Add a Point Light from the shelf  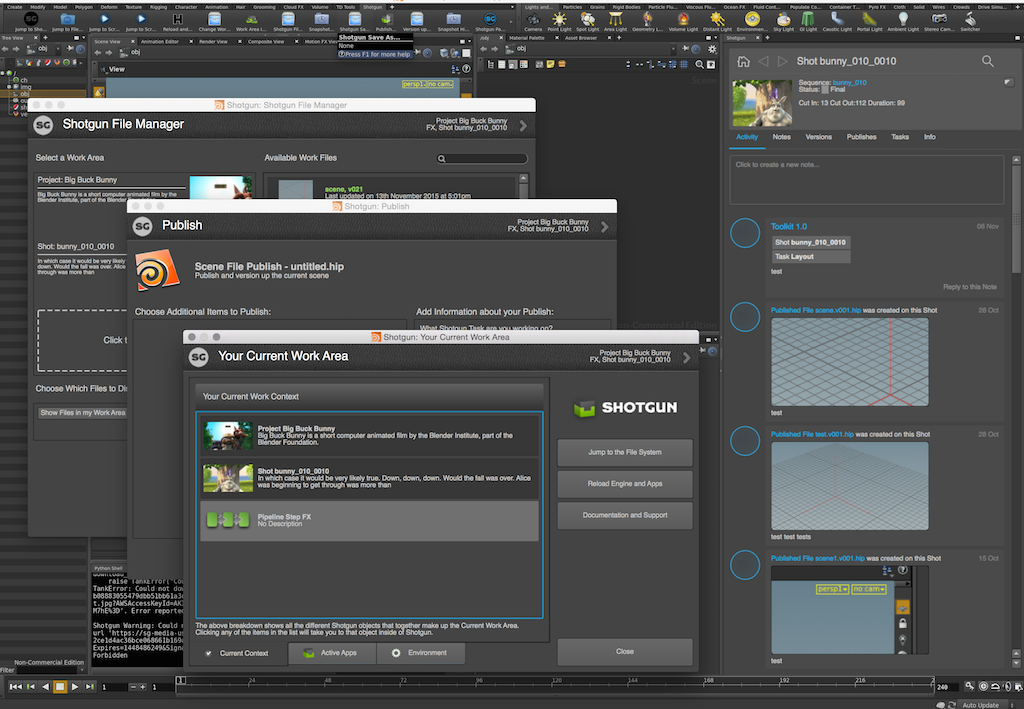pyautogui.click(x=559, y=22)
